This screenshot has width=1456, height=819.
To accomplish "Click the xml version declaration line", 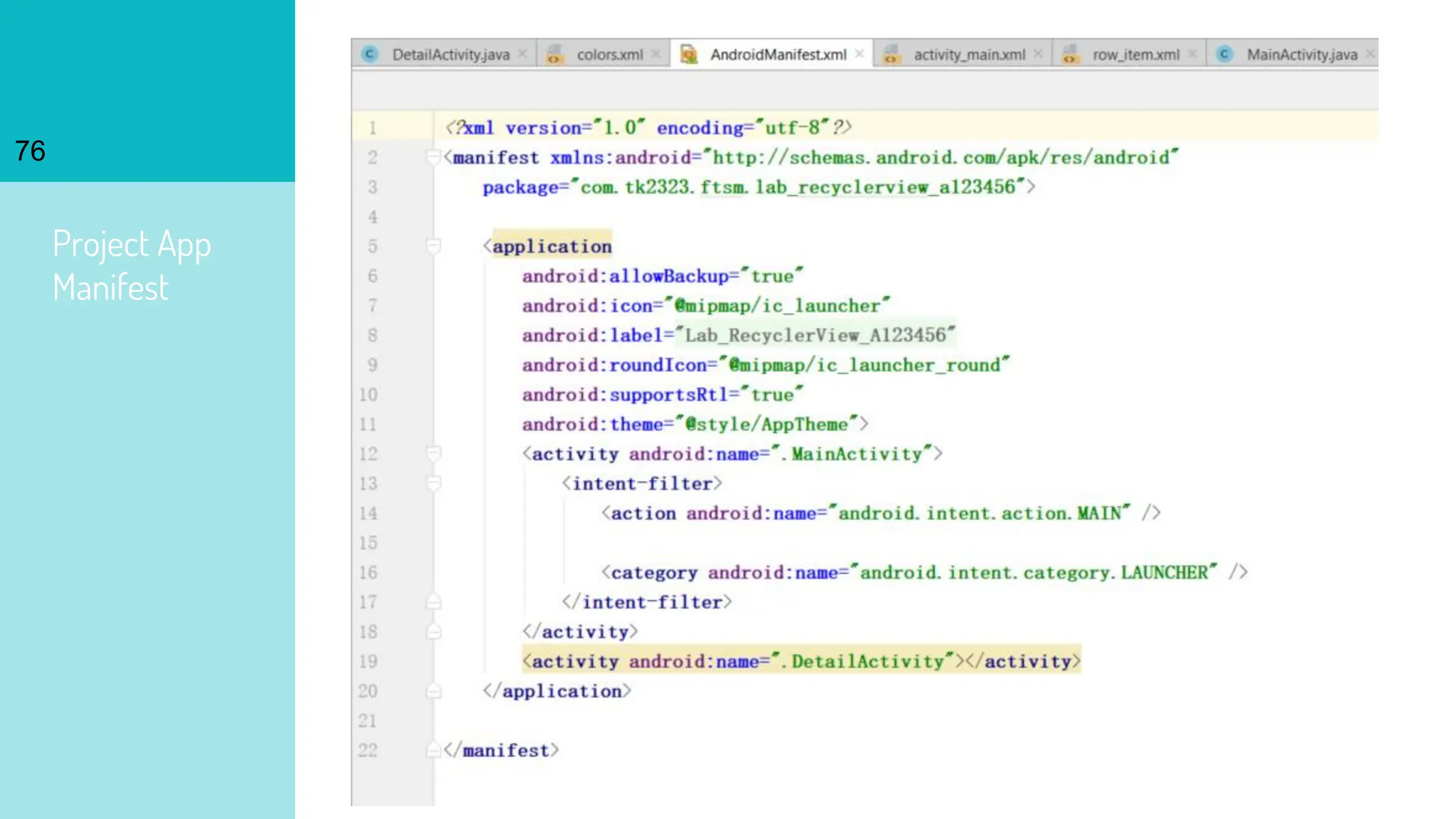I will (x=648, y=127).
